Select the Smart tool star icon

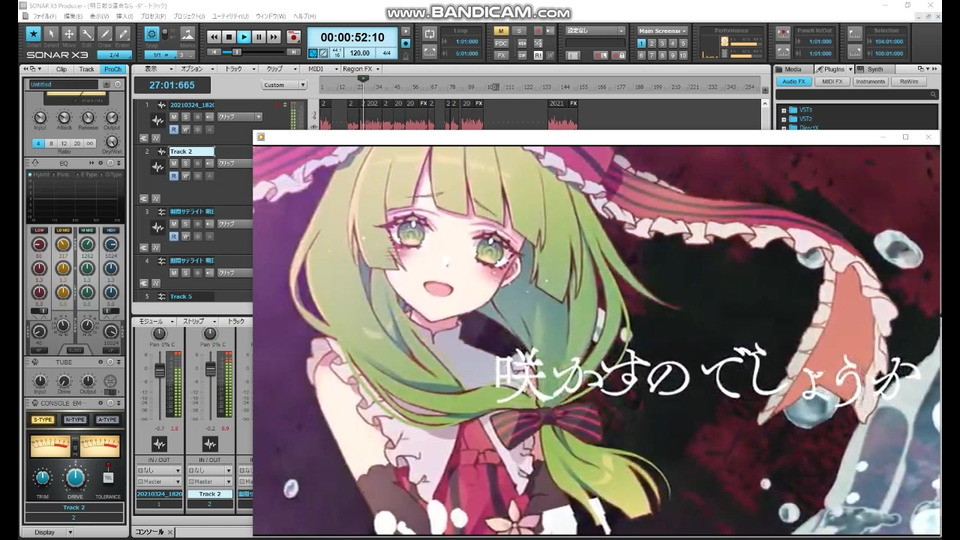click(x=34, y=34)
